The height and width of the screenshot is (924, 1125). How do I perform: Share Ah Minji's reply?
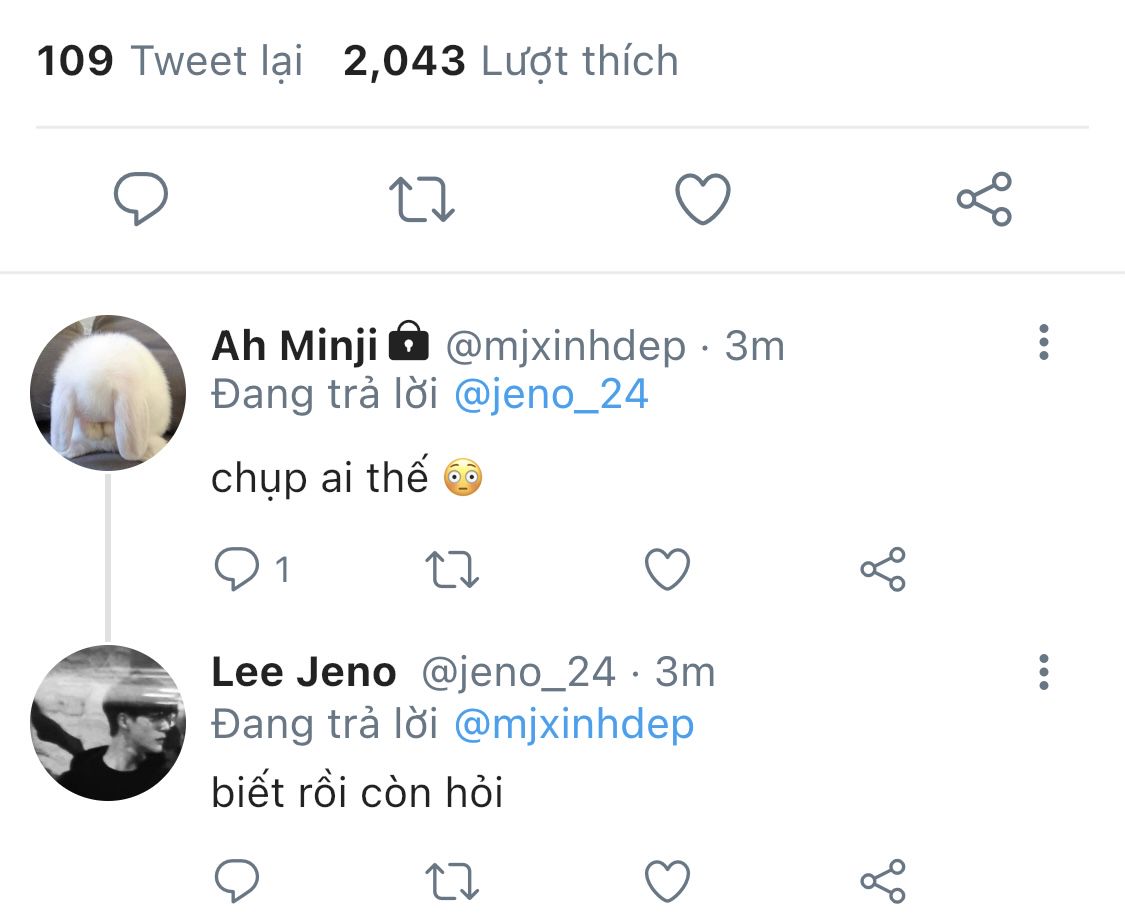882,570
